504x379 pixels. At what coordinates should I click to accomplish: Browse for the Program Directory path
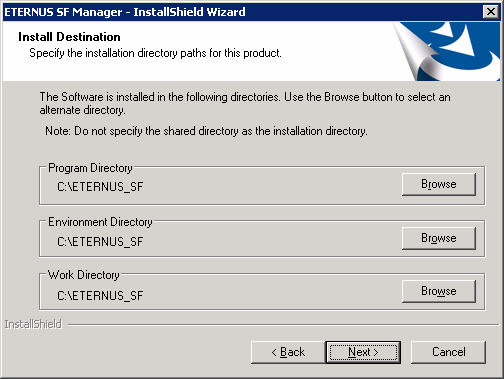pos(439,184)
